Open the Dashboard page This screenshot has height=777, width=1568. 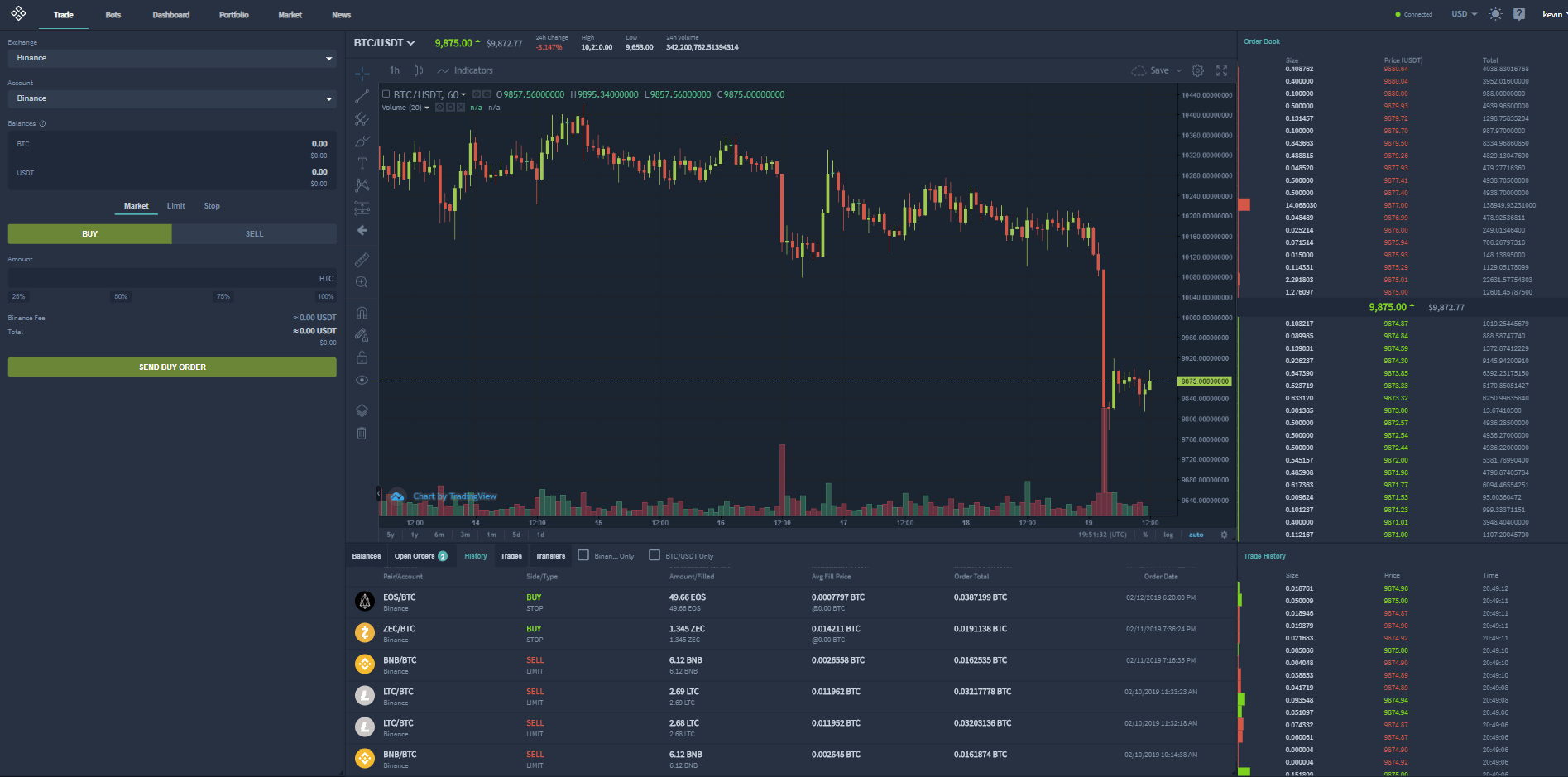click(171, 15)
